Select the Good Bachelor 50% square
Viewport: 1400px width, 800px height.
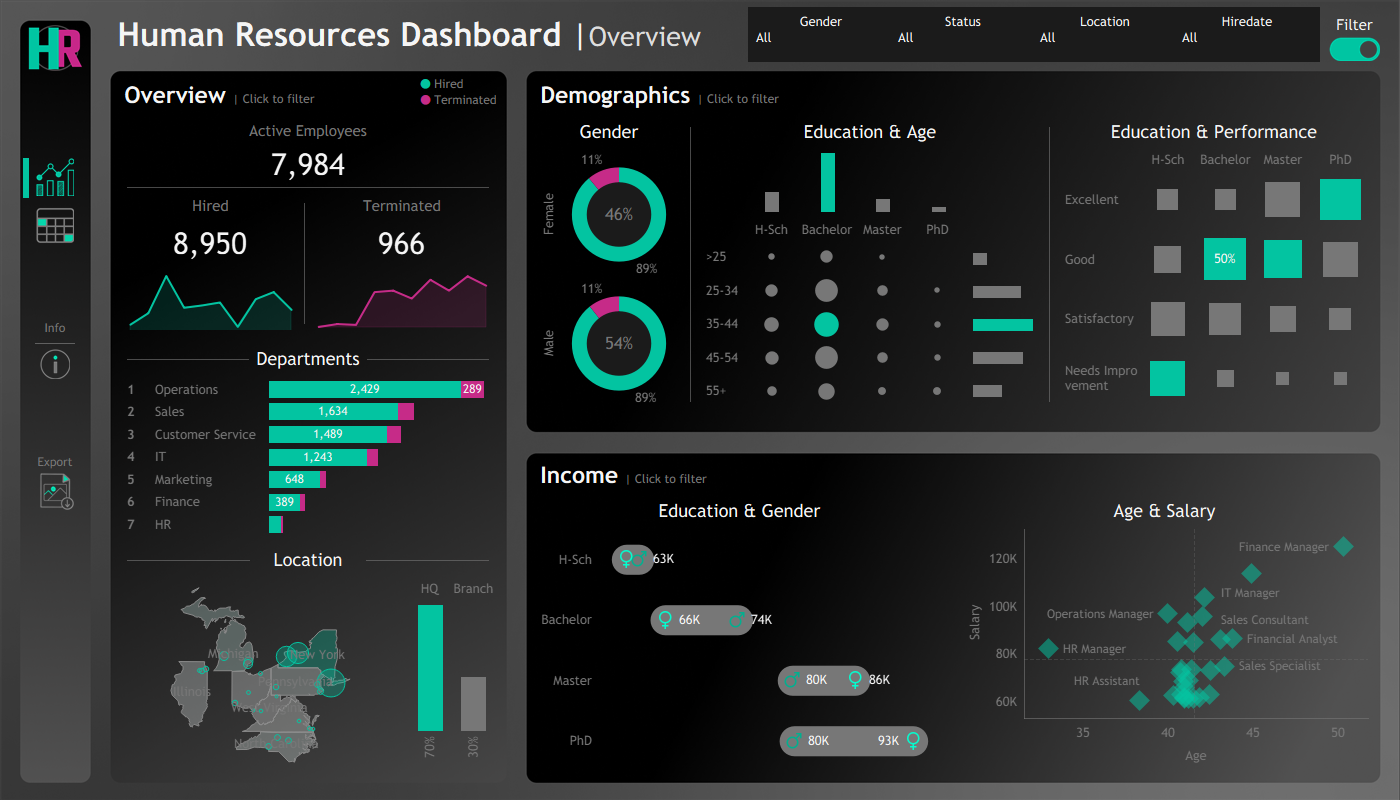coord(1224,259)
